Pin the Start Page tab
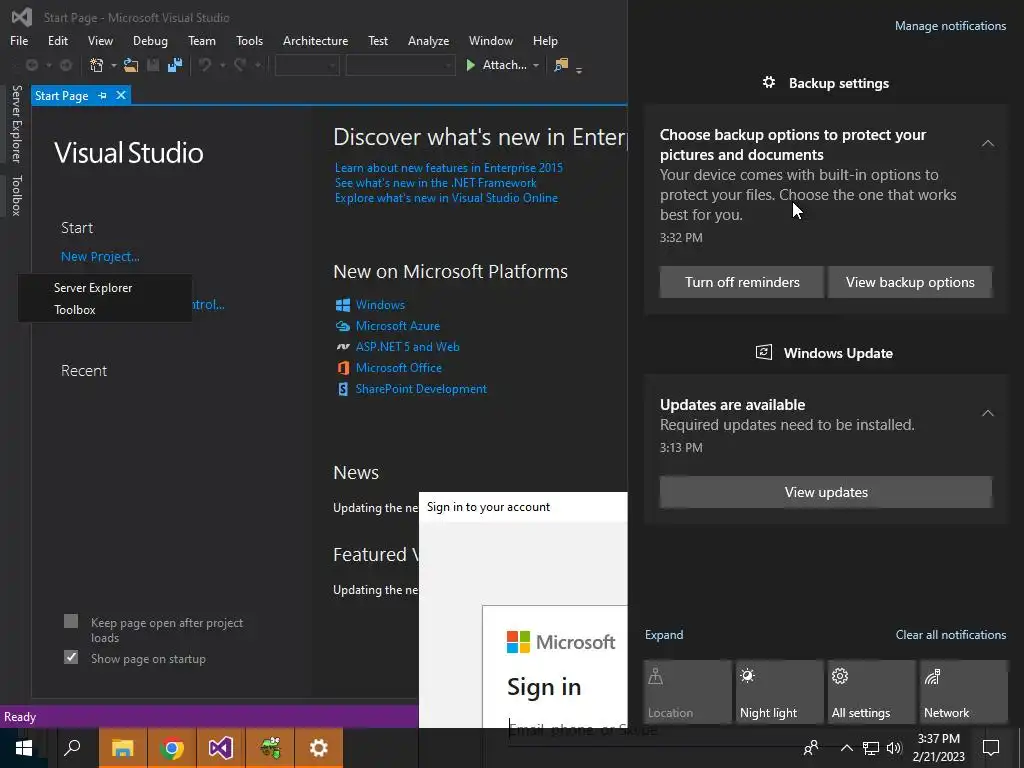The width and height of the screenshot is (1024, 768). click(103, 96)
